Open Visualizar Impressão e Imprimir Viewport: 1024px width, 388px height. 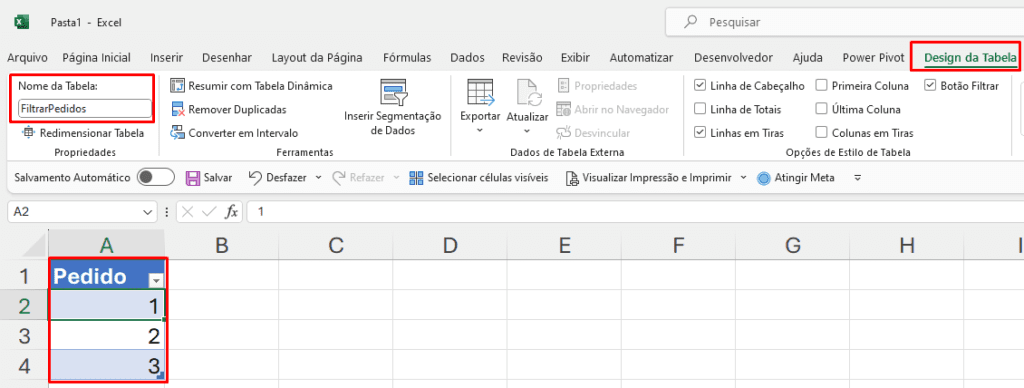pos(648,178)
